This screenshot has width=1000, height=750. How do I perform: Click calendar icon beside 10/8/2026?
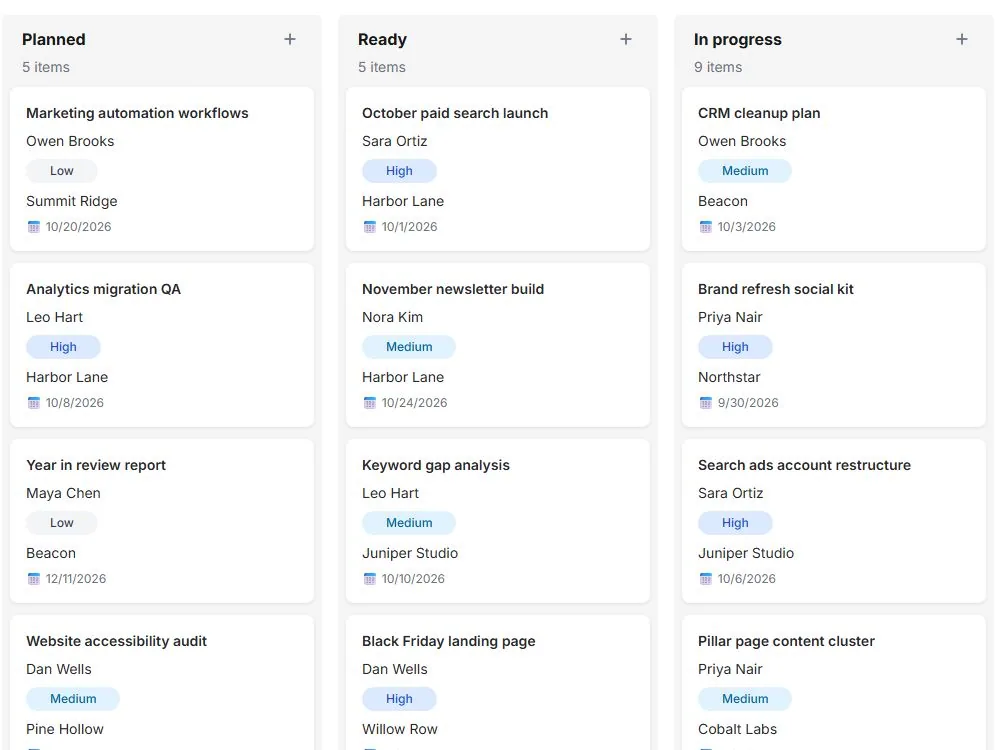(34, 402)
